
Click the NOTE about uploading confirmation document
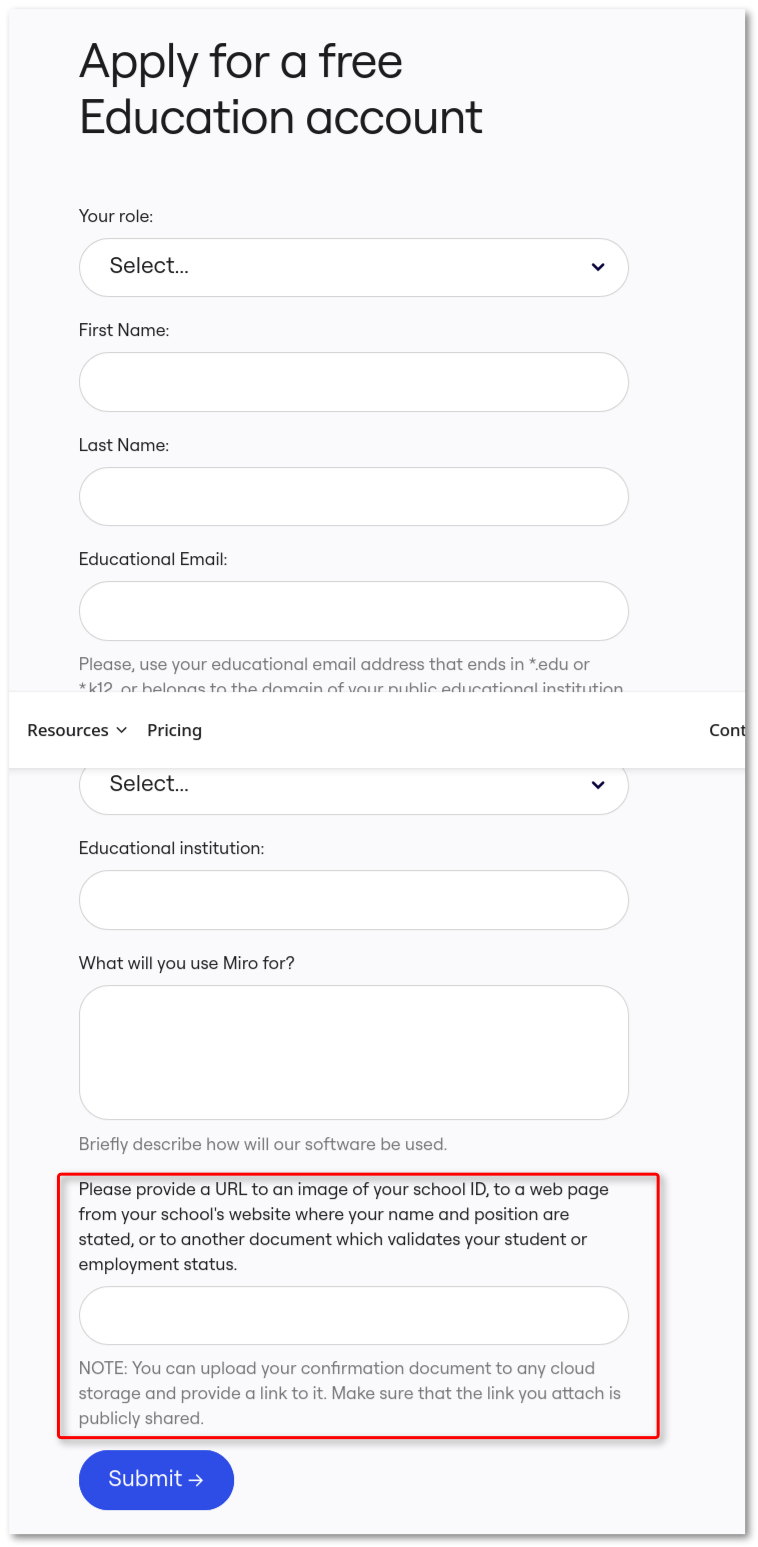point(350,1393)
